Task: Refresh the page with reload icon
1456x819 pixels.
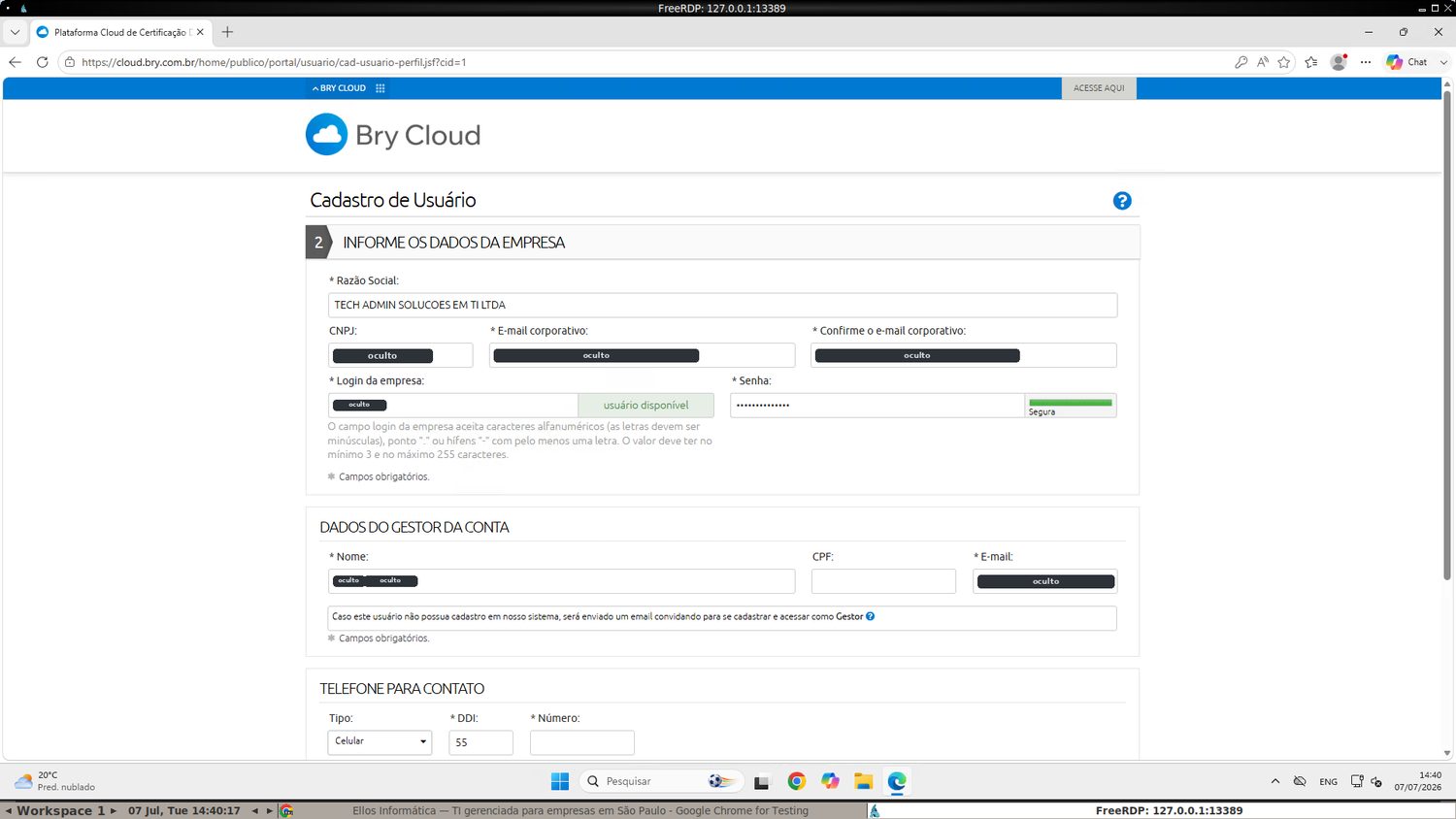Action: click(x=42, y=62)
